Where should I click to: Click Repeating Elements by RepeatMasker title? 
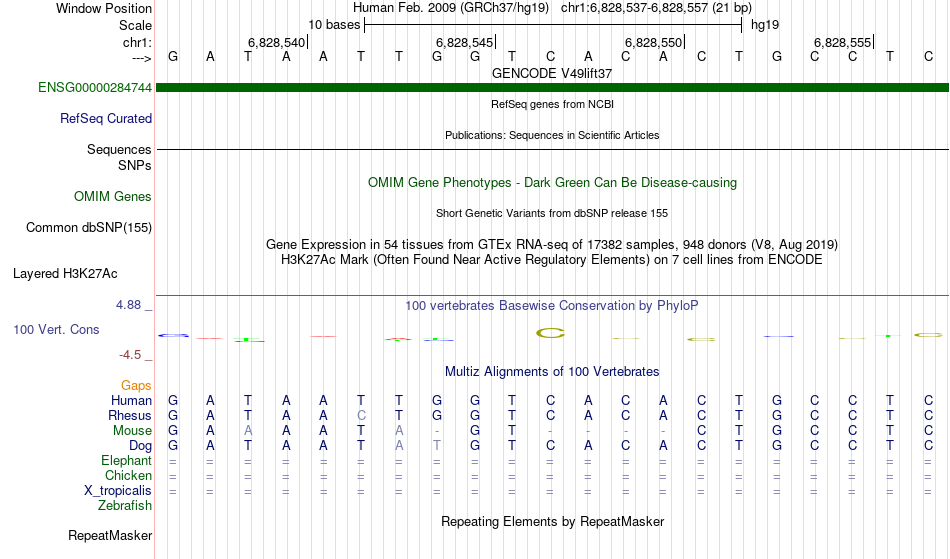point(553,522)
